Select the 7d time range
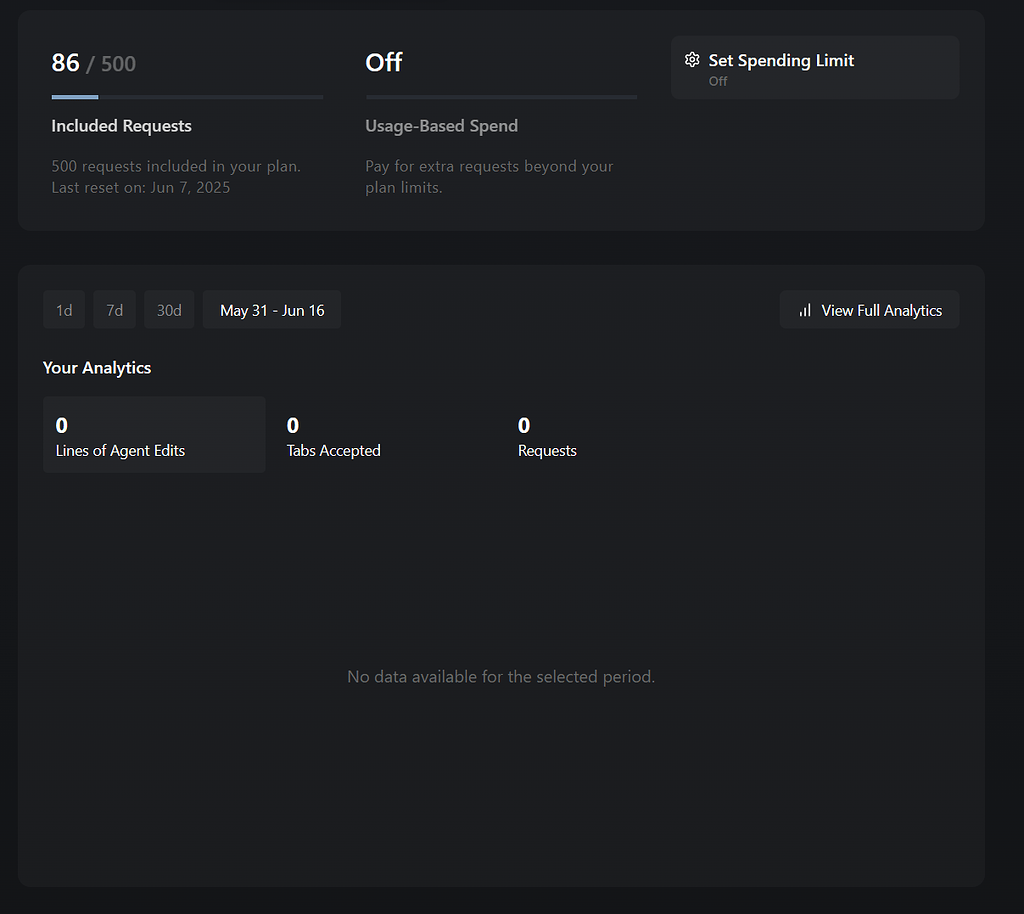This screenshot has height=914, width=1024. [114, 309]
